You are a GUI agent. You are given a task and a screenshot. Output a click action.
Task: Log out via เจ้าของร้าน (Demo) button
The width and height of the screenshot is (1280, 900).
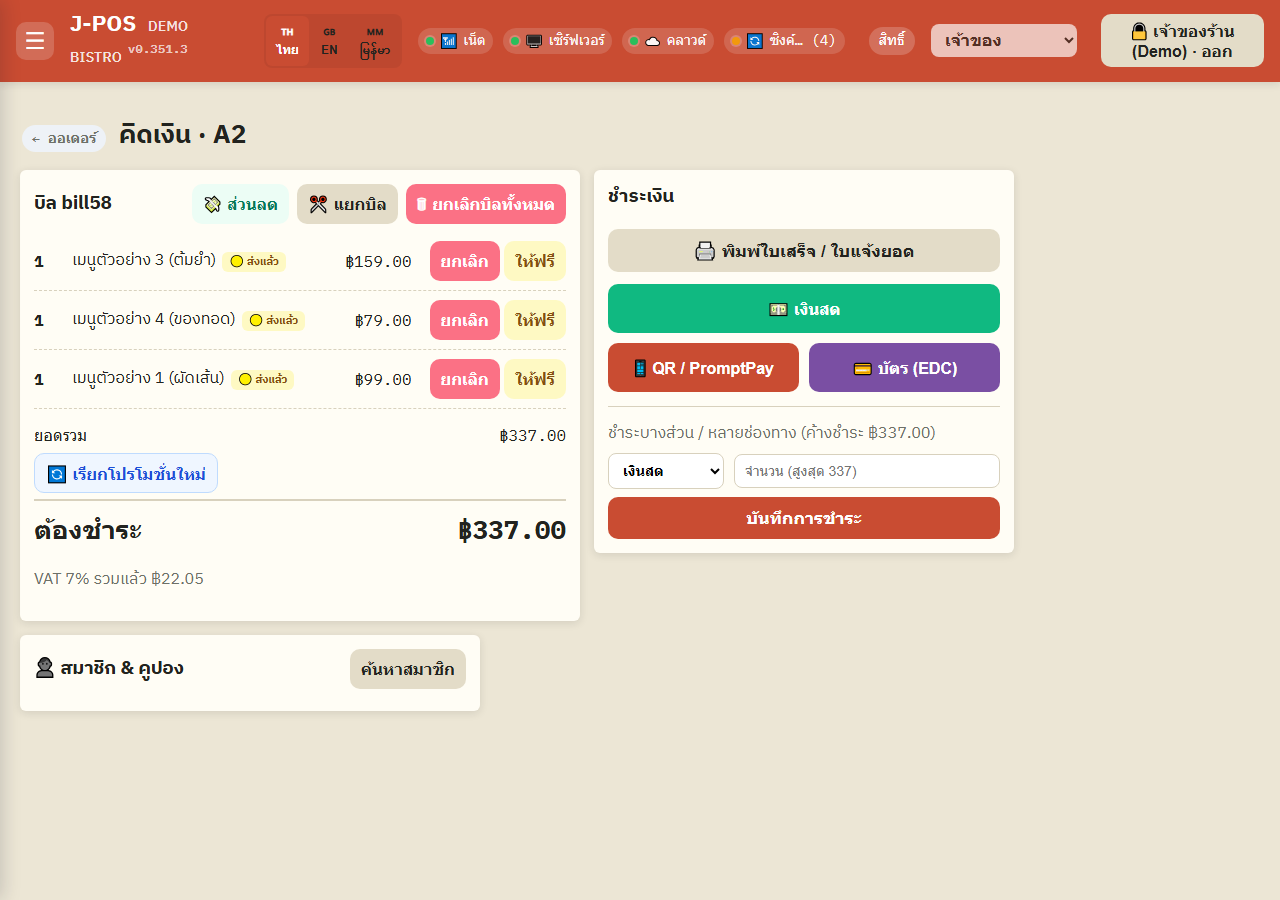(x=1182, y=41)
